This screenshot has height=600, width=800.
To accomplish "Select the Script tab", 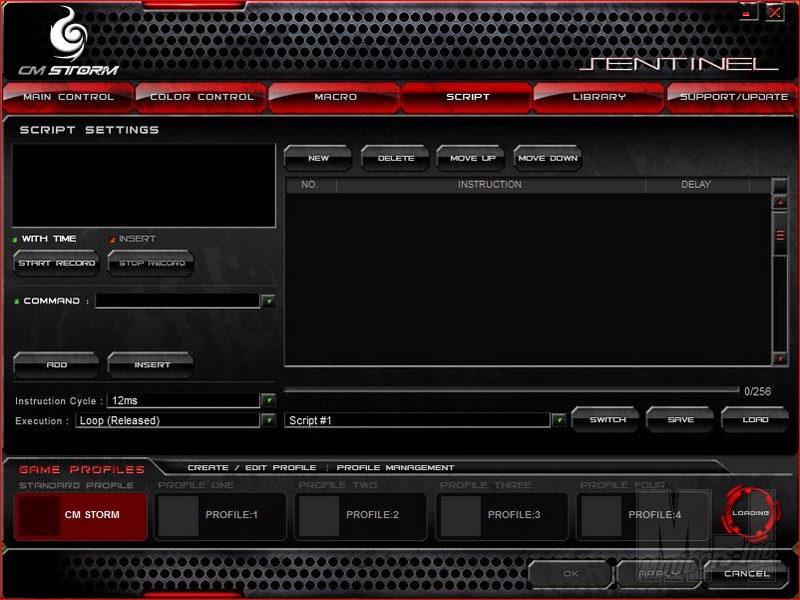I will pos(467,97).
